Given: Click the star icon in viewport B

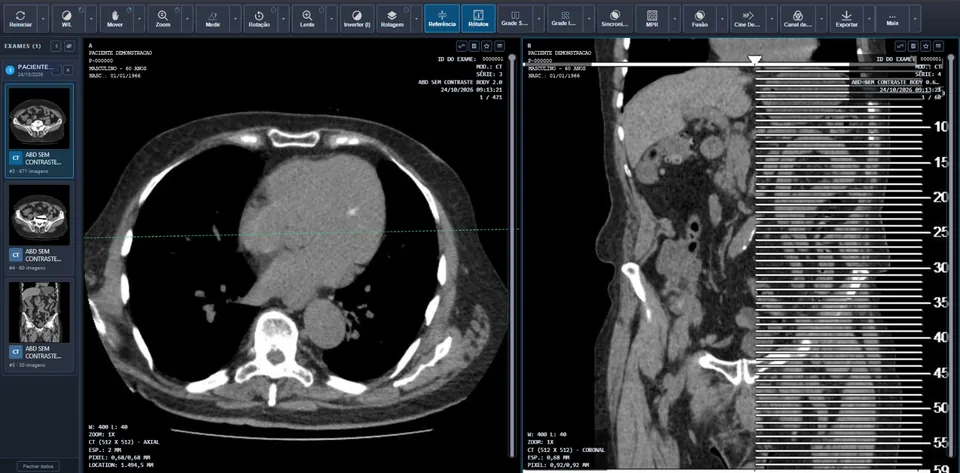Looking at the screenshot, I should [x=926, y=46].
